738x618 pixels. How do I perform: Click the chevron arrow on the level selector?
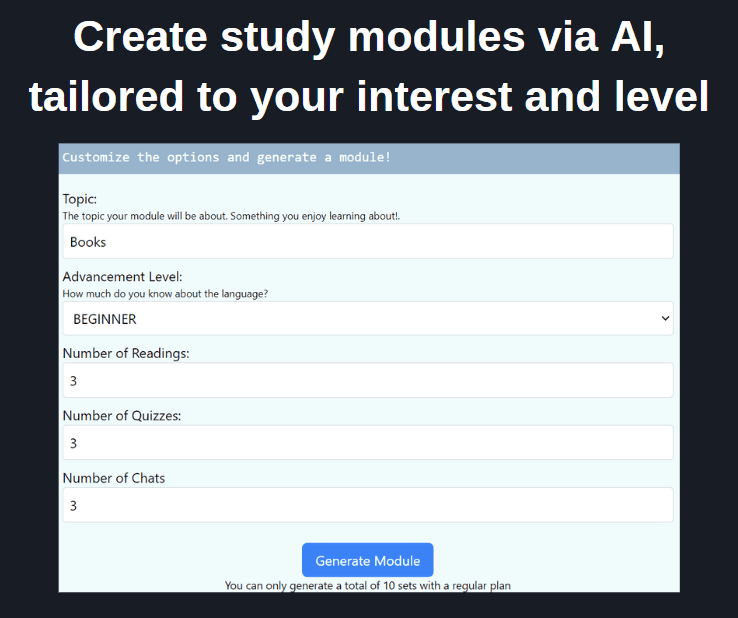[x=665, y=319]
